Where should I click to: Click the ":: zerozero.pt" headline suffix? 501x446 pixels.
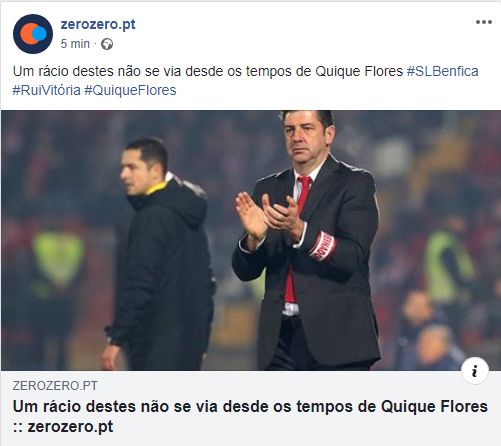click(x=63, y=427)
